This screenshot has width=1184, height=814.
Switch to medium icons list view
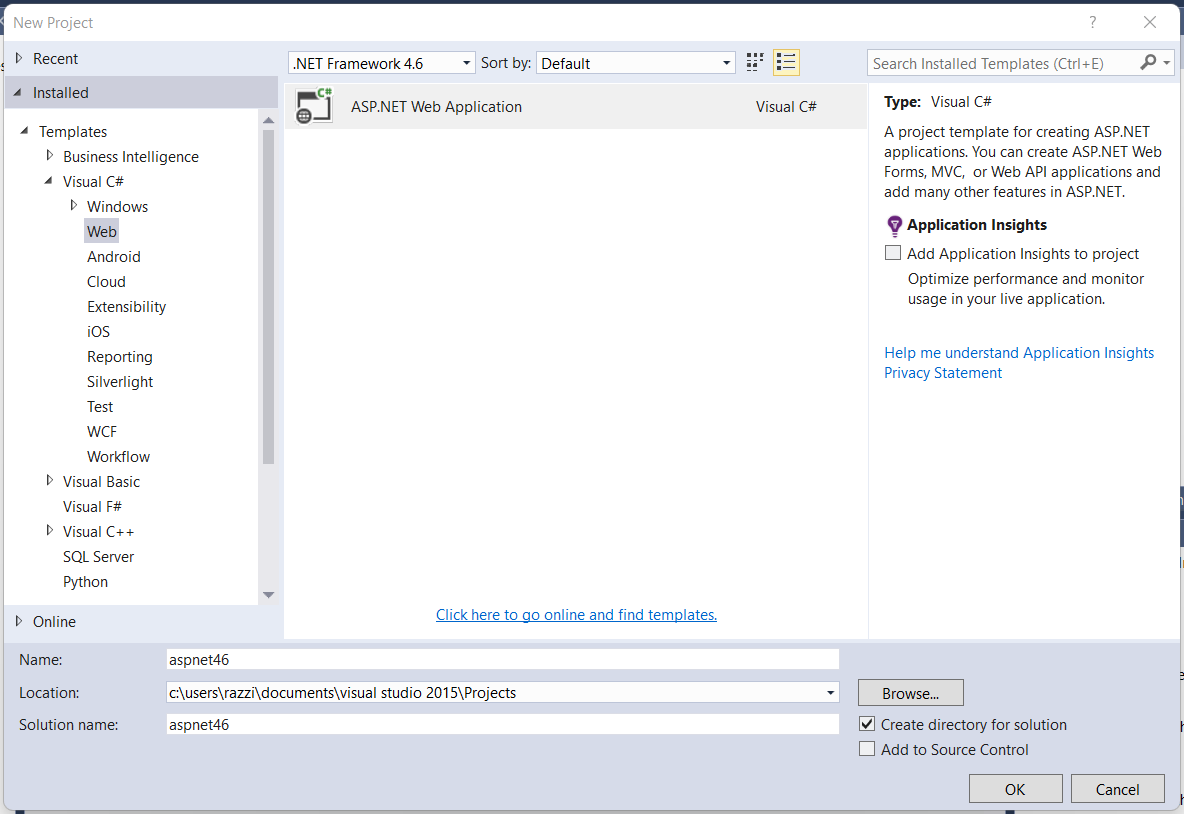[786, 63]
